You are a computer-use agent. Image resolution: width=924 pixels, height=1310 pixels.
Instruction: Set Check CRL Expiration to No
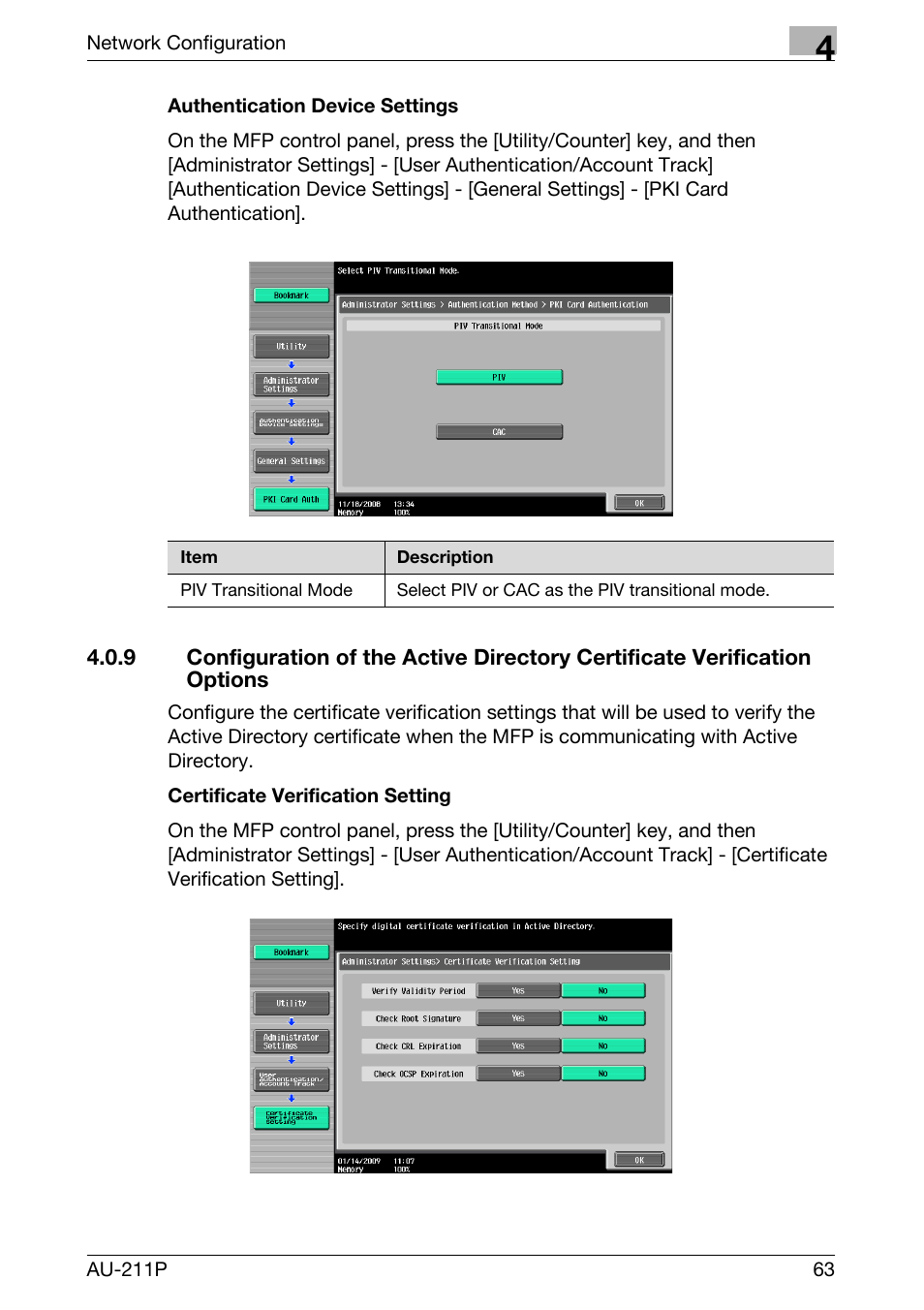point(602,1045)
